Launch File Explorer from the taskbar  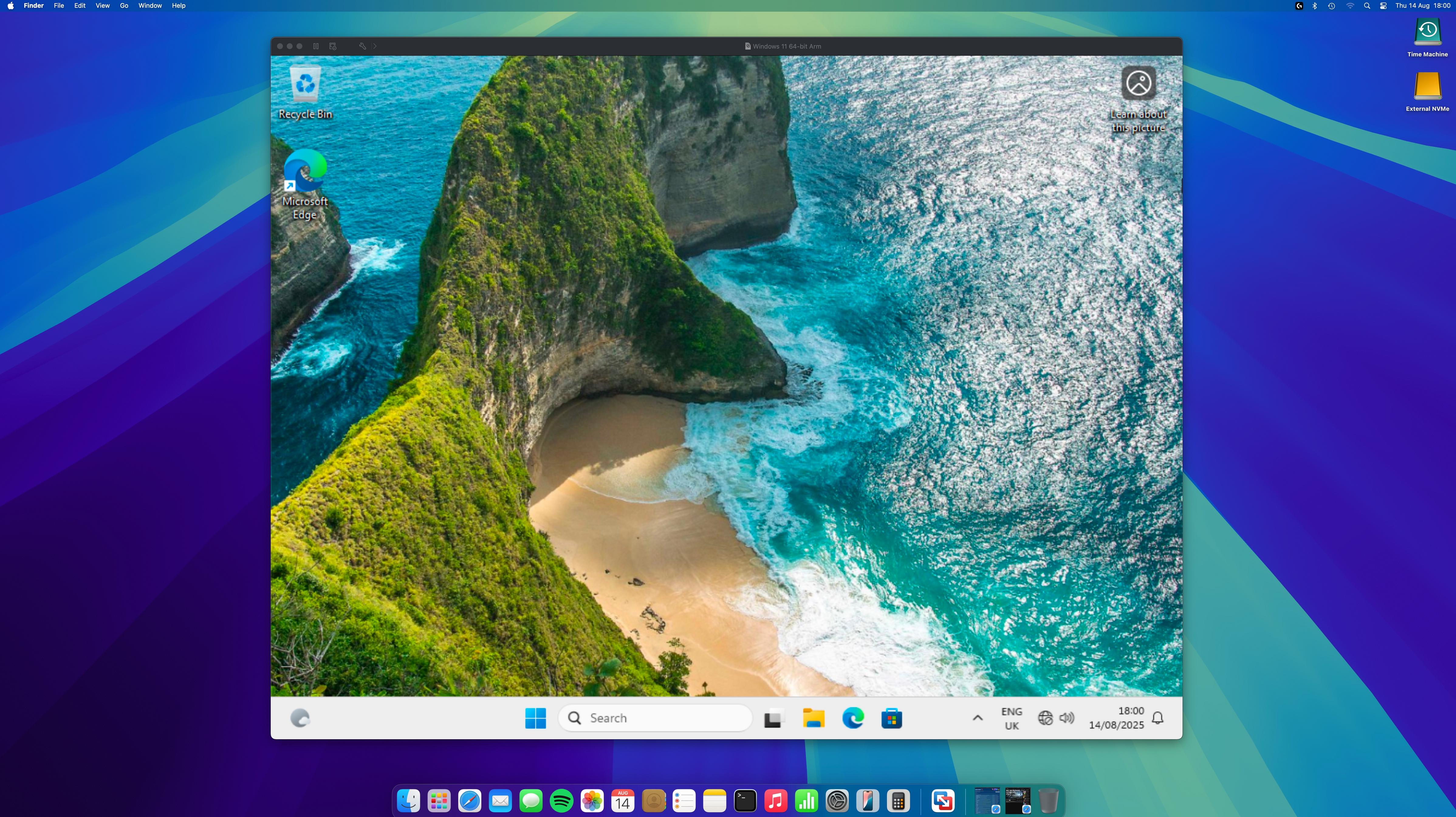tap(813, 718)
